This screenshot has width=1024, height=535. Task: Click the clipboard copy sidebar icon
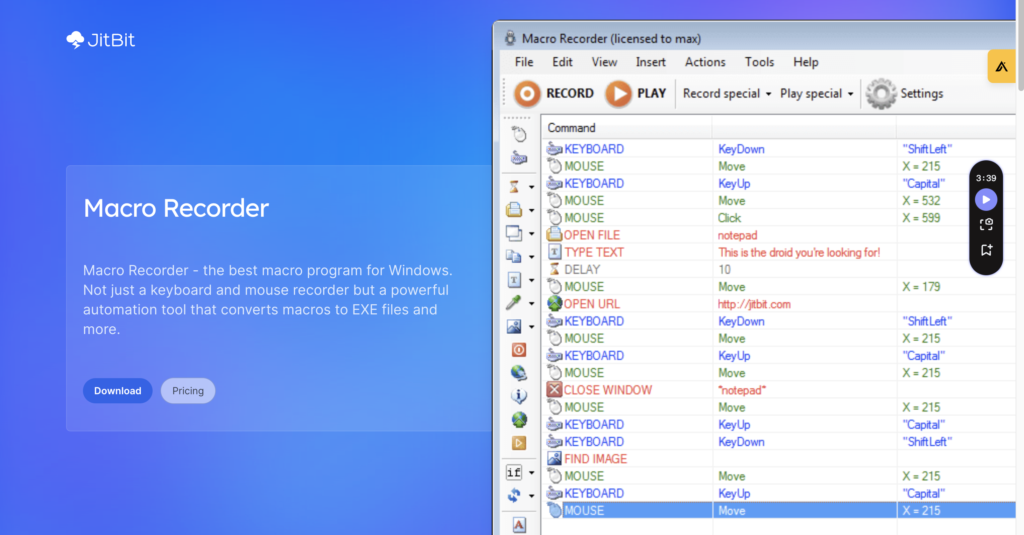pyautogui.click(x=514, y=257)
